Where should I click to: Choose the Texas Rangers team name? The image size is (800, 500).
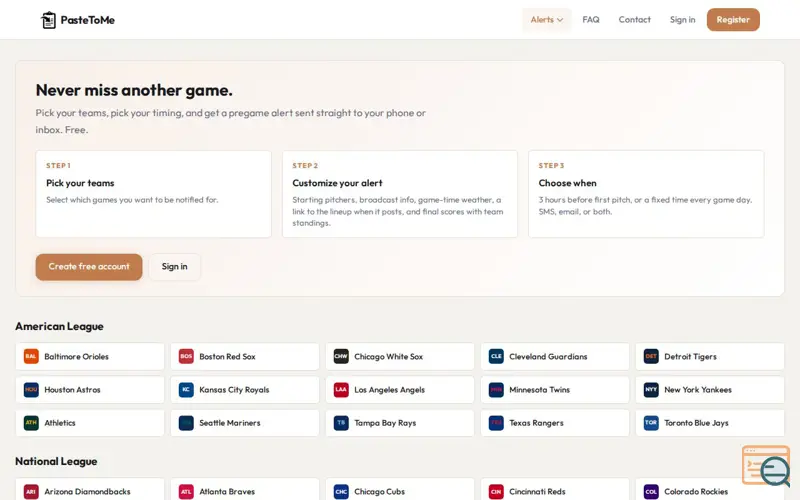[x=537, y=423]
